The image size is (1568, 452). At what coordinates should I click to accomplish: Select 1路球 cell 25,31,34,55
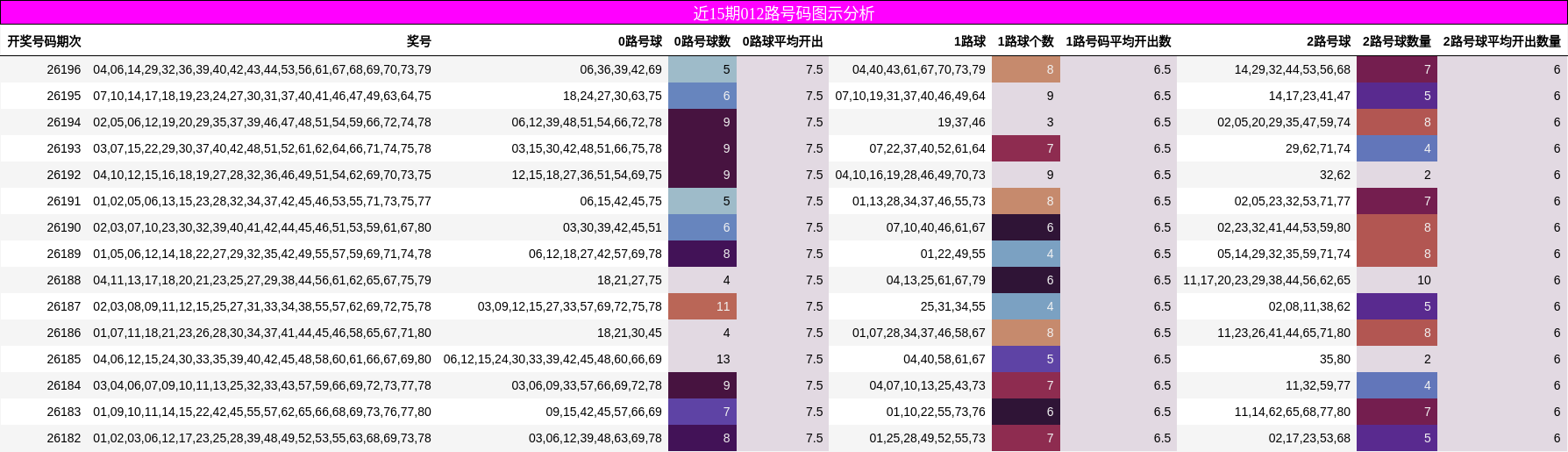(x=952, y=306)
